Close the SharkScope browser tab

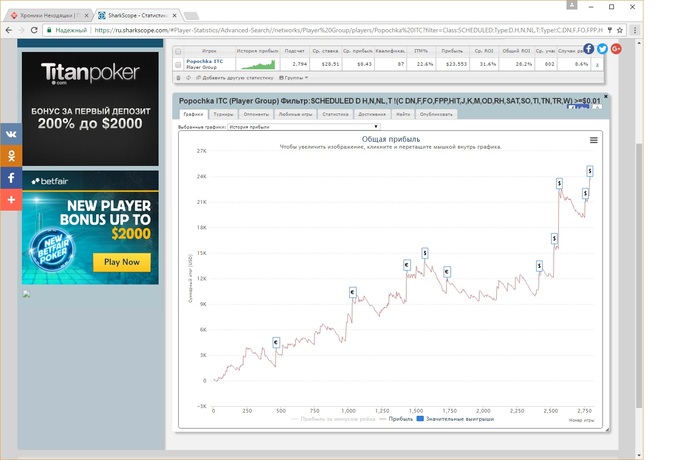coord(175,15)
